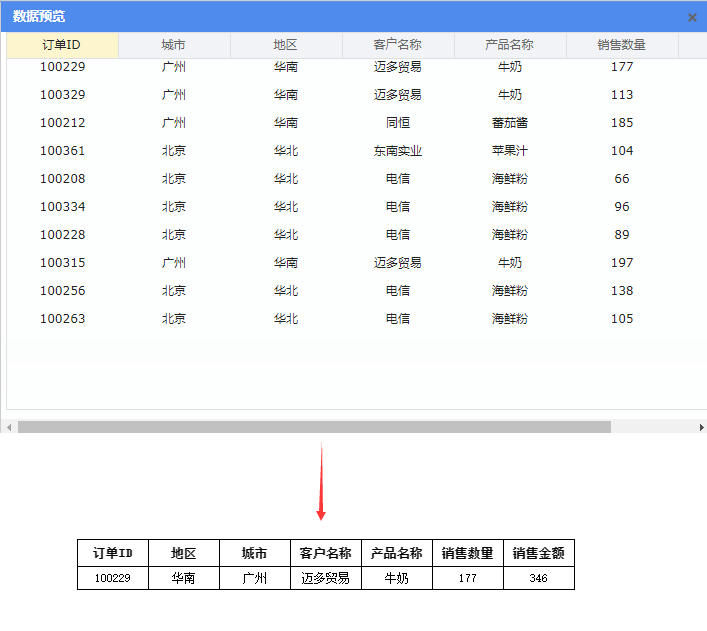Click the 销售数量 header in preview grid
This screenshot has width=707, height=631.
(x=622, y=45)
